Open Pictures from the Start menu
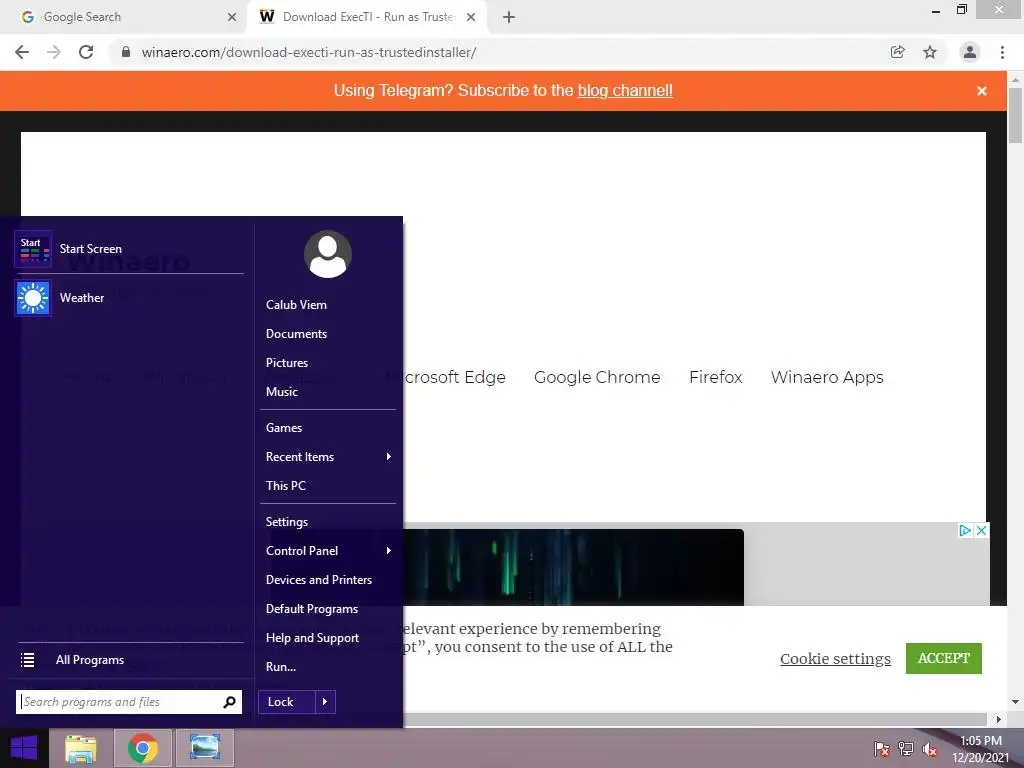 pos(287,362)
